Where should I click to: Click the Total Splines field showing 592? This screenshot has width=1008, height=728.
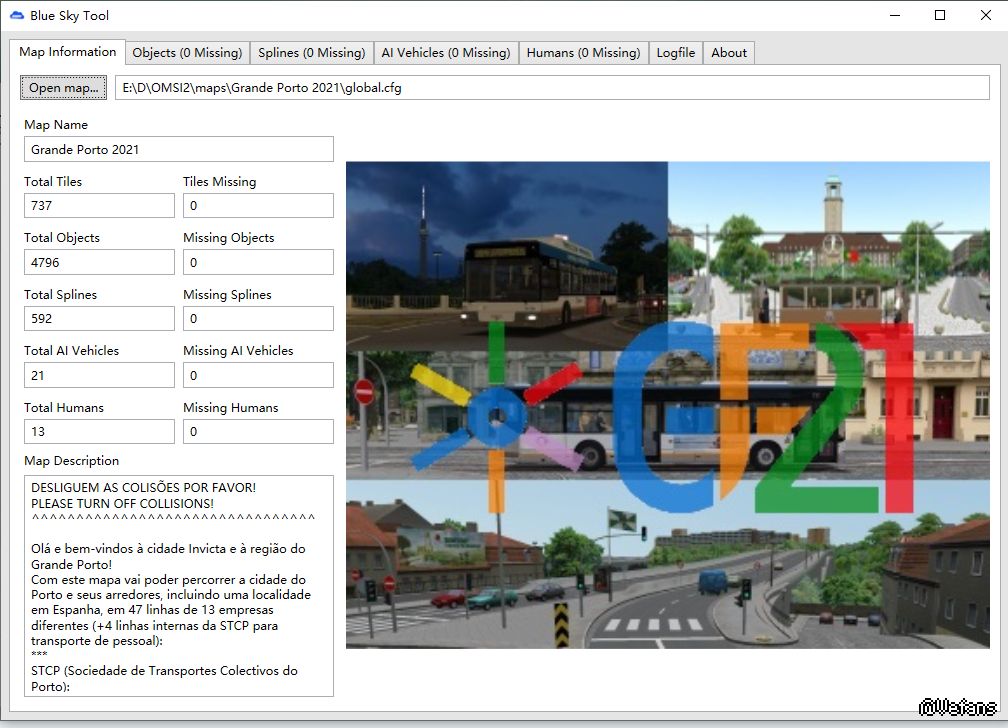99,319
